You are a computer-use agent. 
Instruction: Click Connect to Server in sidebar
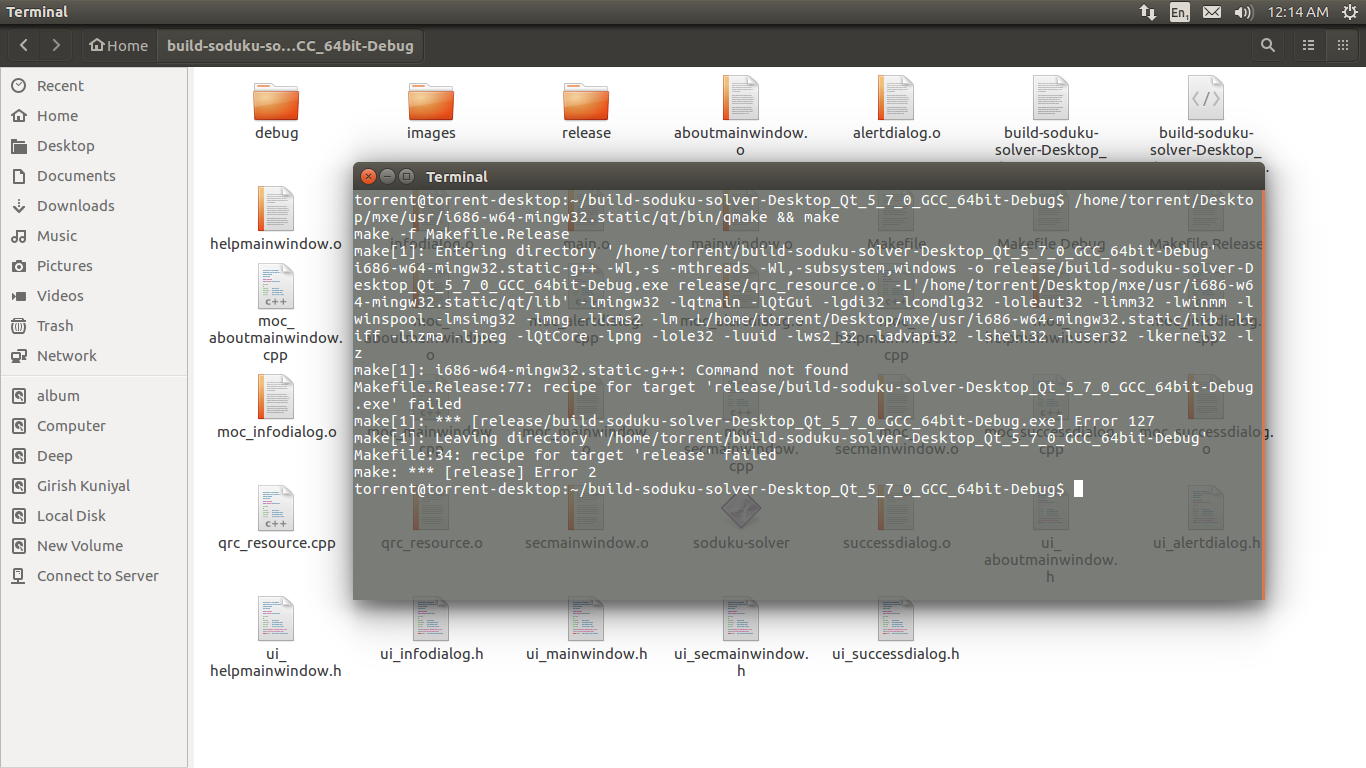pos(94,576)
